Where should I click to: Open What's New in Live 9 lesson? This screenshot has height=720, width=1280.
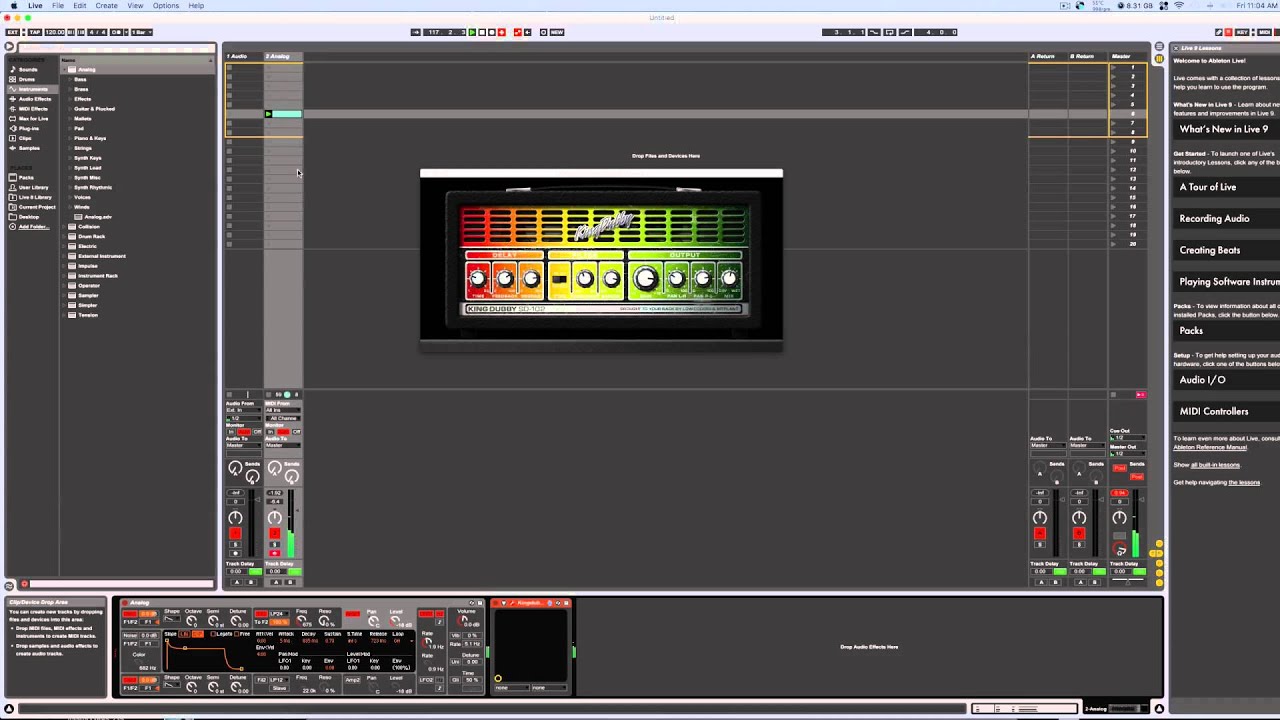(x=1224, y=129)
